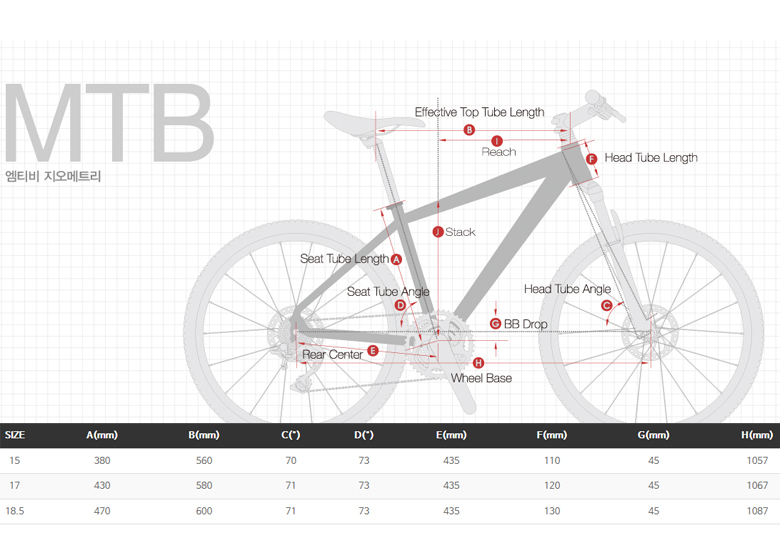
Task: Select the red G BB Drop marker
Action: click(x=495, y=324)
